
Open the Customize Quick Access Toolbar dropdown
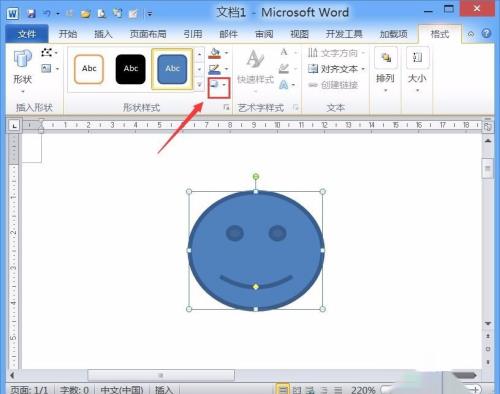tap(150, 14)
